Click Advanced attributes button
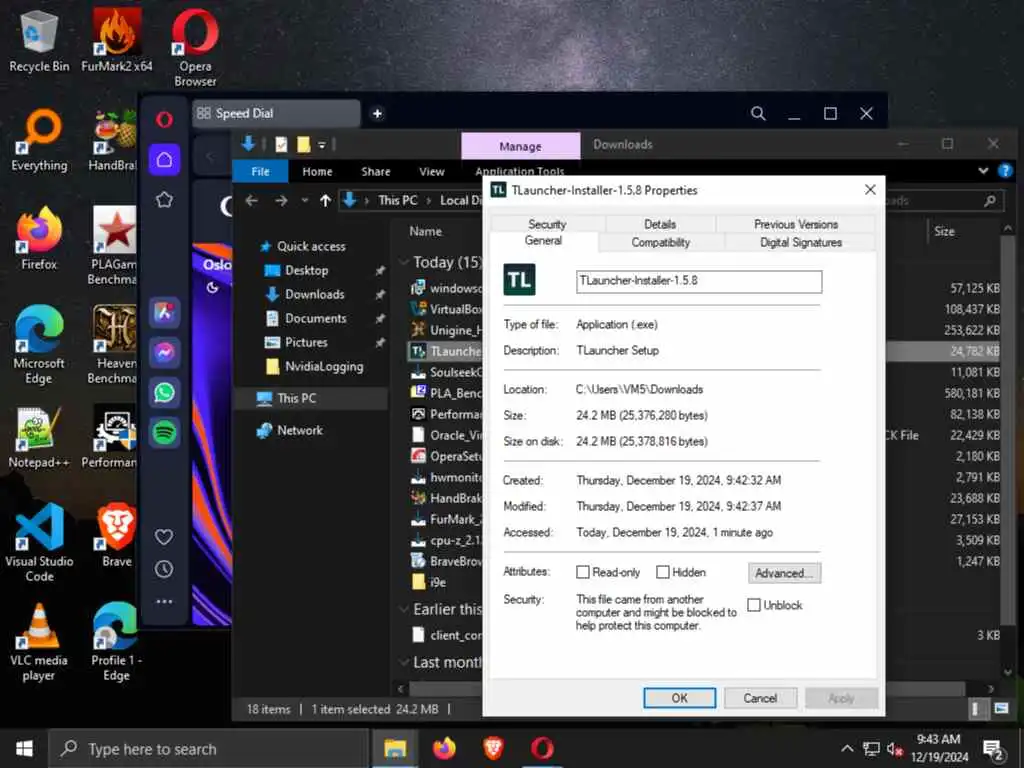 (784, 573)
